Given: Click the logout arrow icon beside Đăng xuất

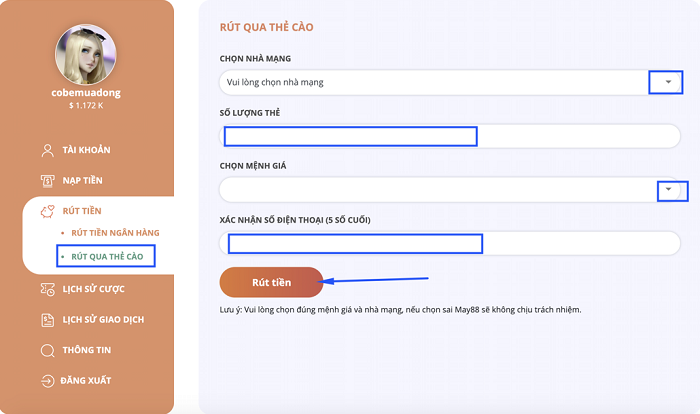Looking at the screenshot, I should pyautogui.click(x=47, y=381).
